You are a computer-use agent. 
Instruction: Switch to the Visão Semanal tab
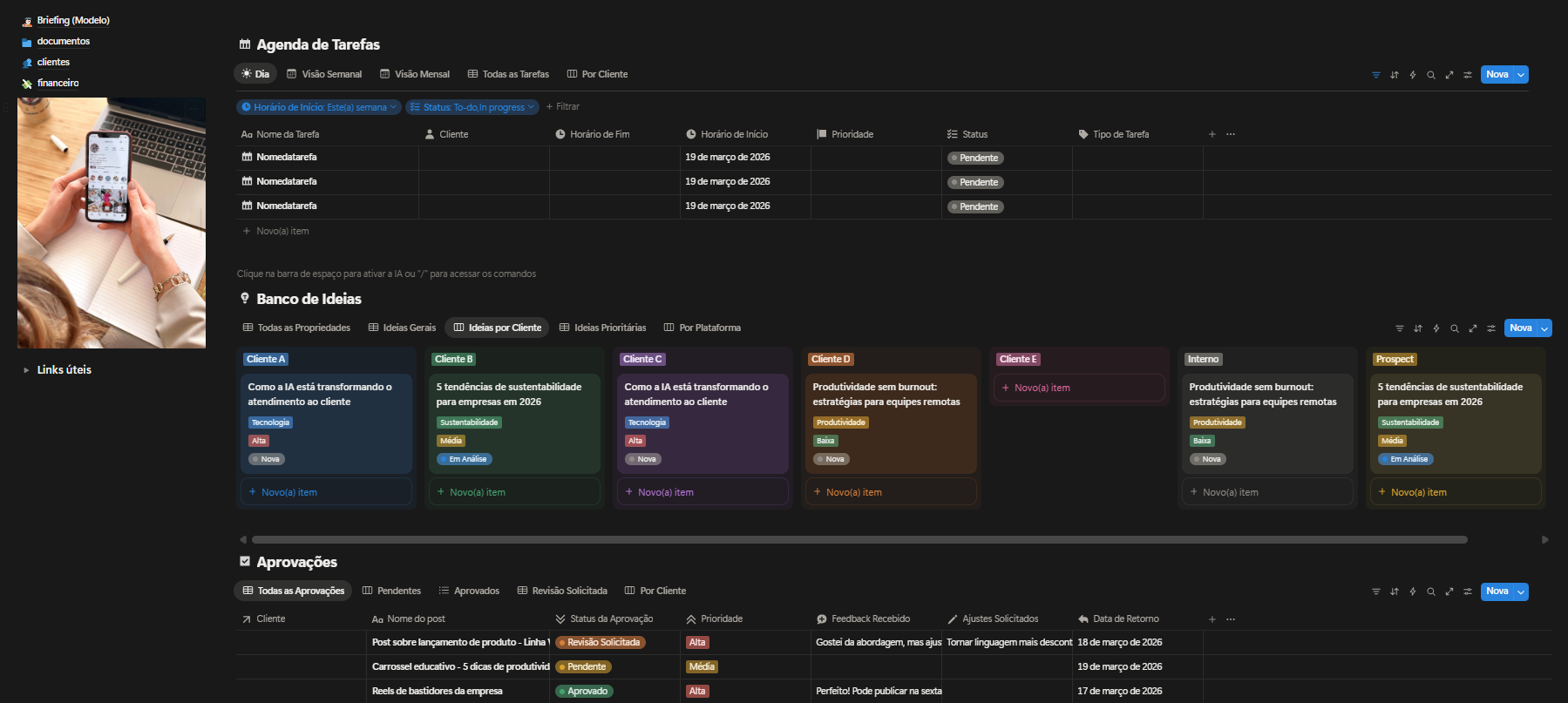pyautogui.click(x=324, y=74)
